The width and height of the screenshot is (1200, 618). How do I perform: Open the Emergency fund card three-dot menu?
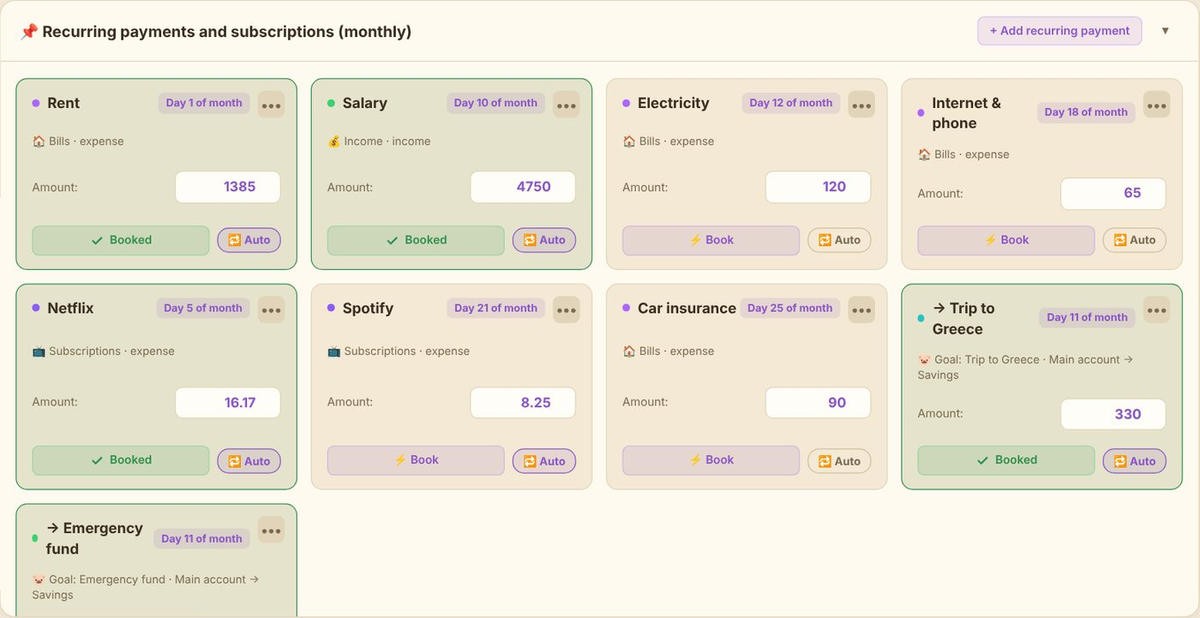(x=271, y=529)
